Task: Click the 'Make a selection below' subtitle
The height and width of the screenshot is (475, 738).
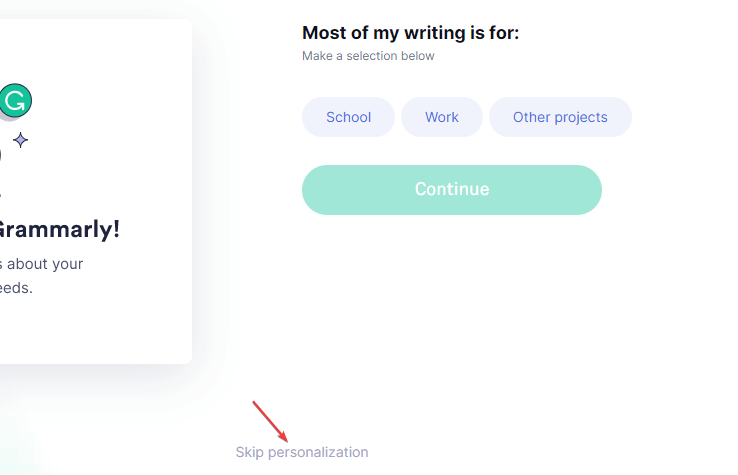Action: click(x=368, y=56)
